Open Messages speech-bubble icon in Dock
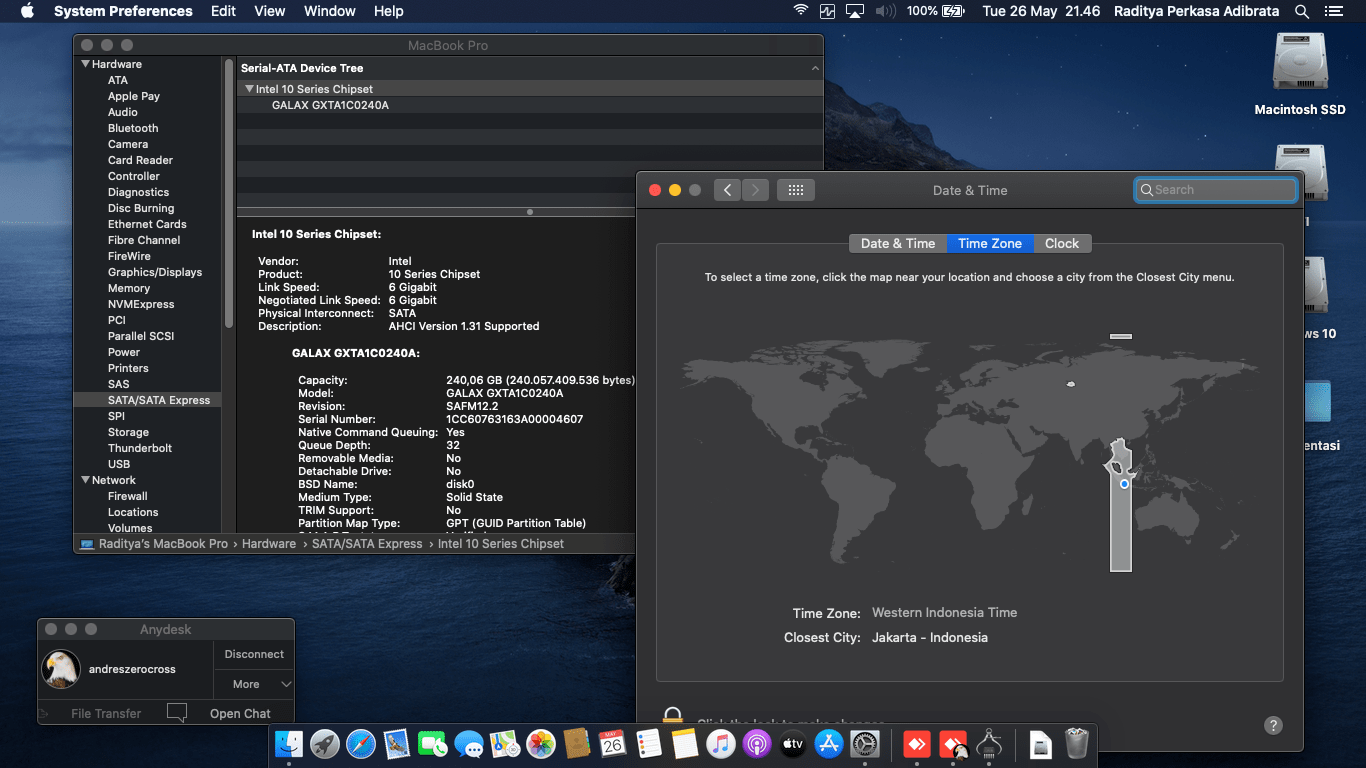1366x768 pixels. click(469, 744)
